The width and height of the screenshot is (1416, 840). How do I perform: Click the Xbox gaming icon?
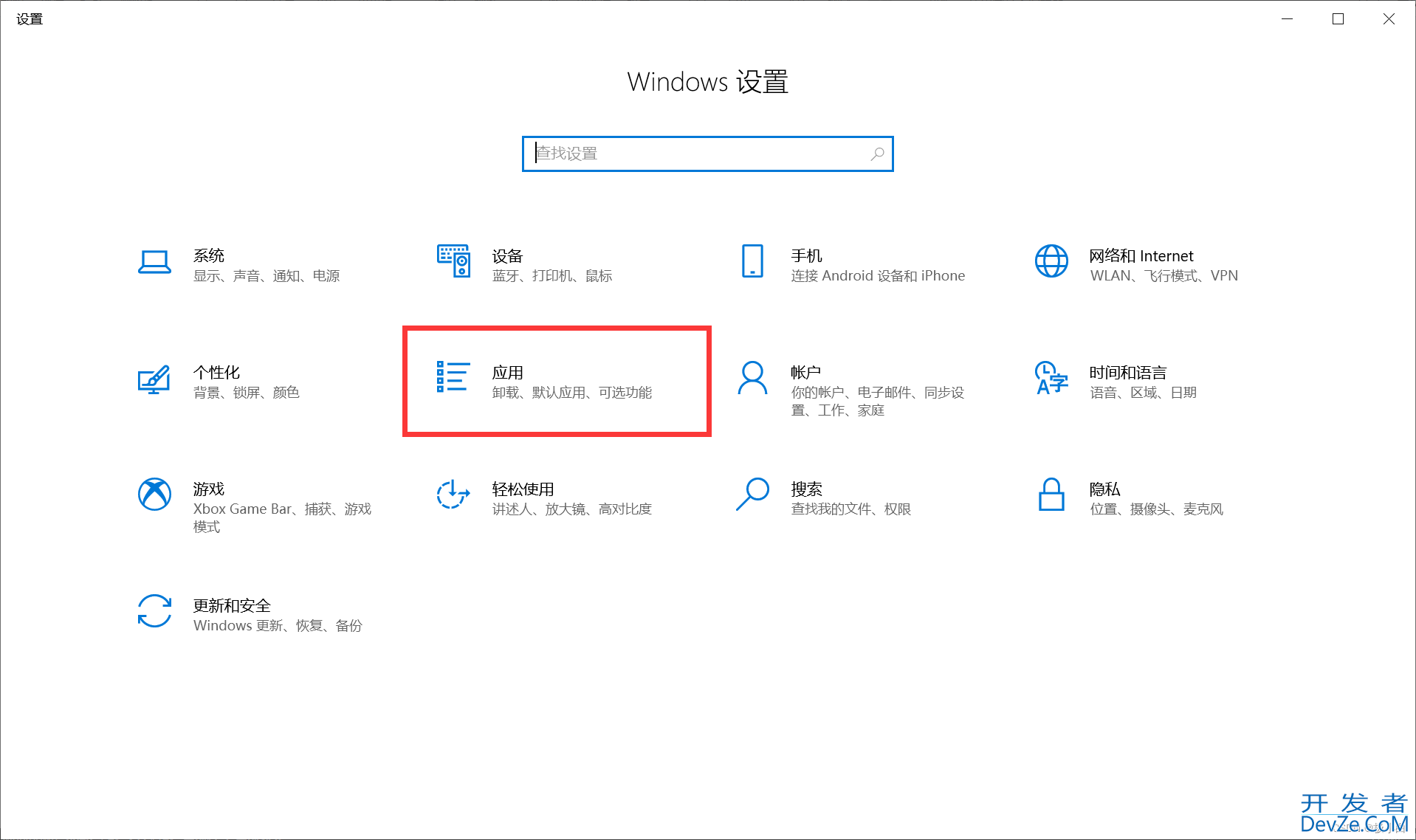point(154,495)
